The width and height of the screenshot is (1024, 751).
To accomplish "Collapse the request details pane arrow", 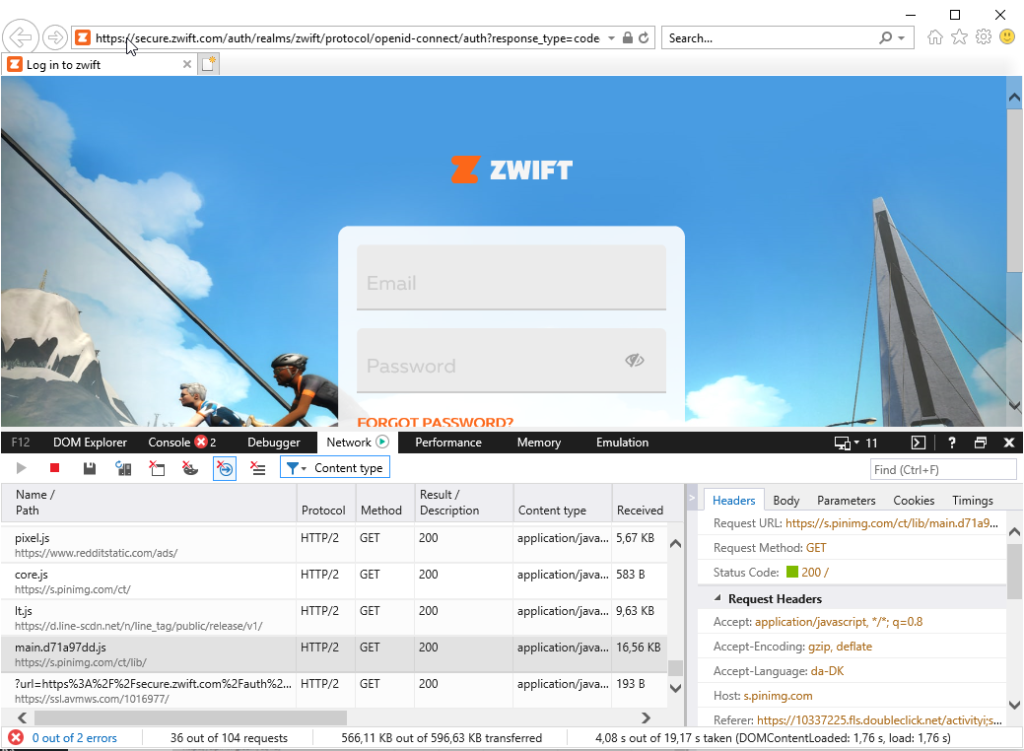I will tap(692, 498).
